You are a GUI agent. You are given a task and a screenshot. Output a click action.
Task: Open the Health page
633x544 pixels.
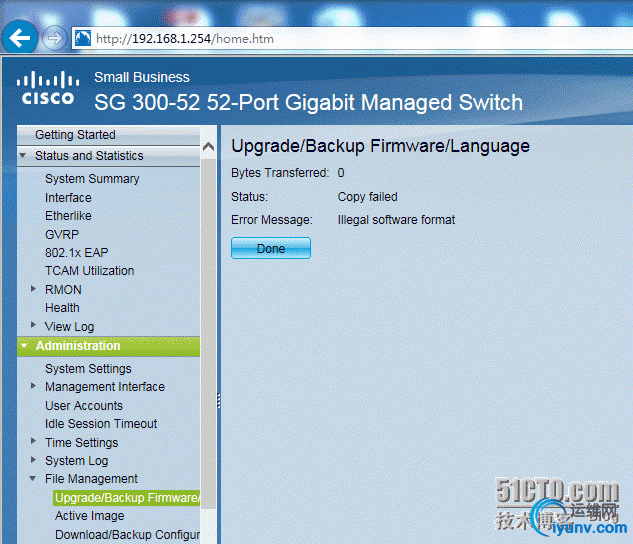pyautogui.click(x=62, y=308)
